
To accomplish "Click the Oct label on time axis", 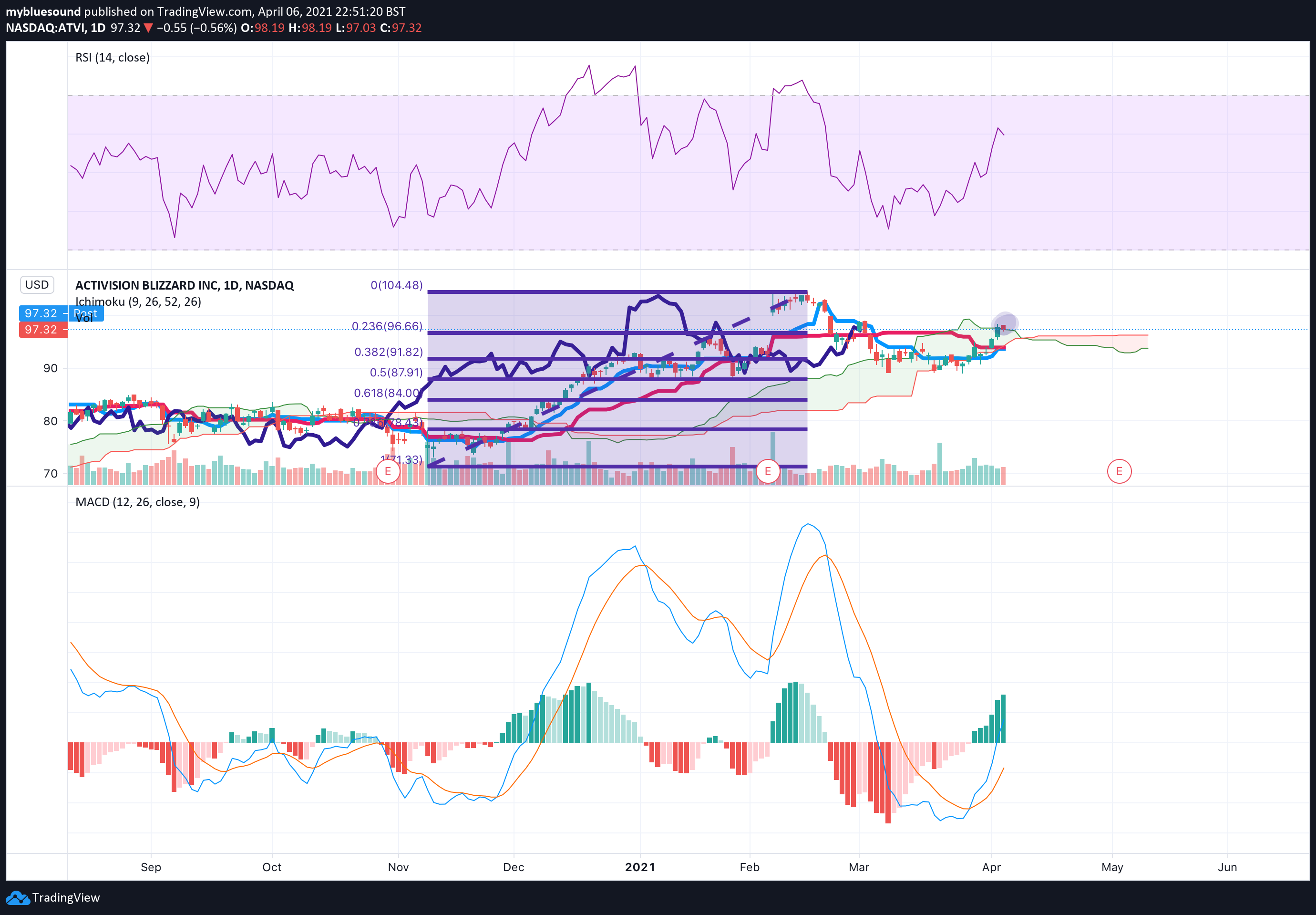I will 272,867.
